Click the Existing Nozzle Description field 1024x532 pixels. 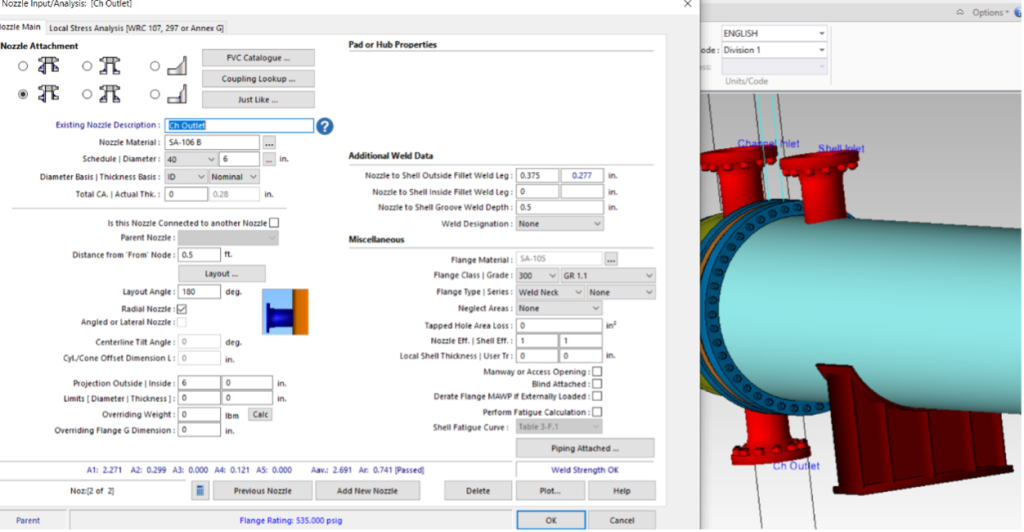pos(239,125)
